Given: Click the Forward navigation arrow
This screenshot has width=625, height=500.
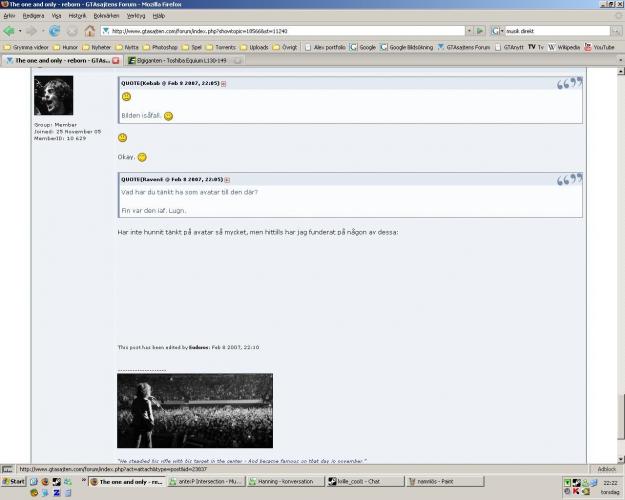Looking at the screenshot, I should [31, 31].
